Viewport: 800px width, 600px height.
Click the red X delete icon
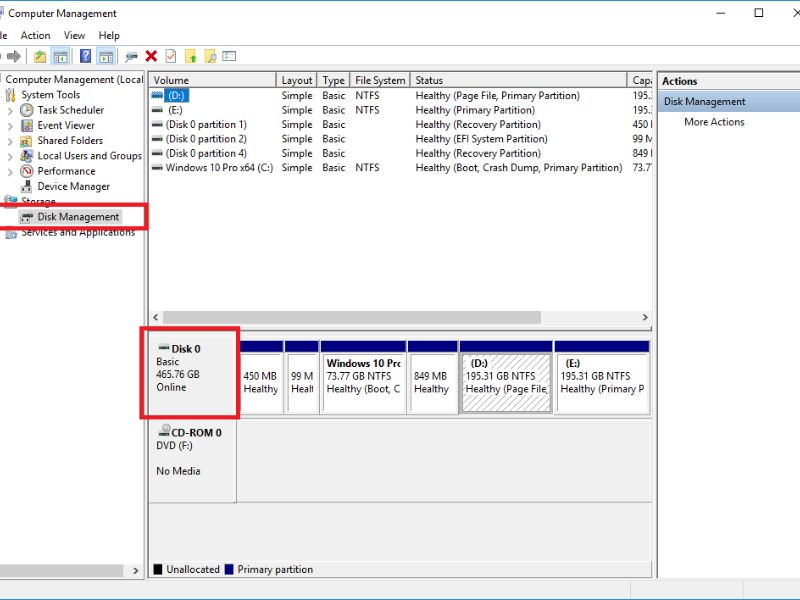pos(151,56)
